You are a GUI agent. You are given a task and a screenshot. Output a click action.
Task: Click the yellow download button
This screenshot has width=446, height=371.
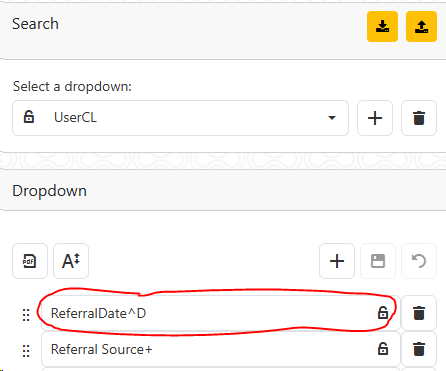(382, 26)
